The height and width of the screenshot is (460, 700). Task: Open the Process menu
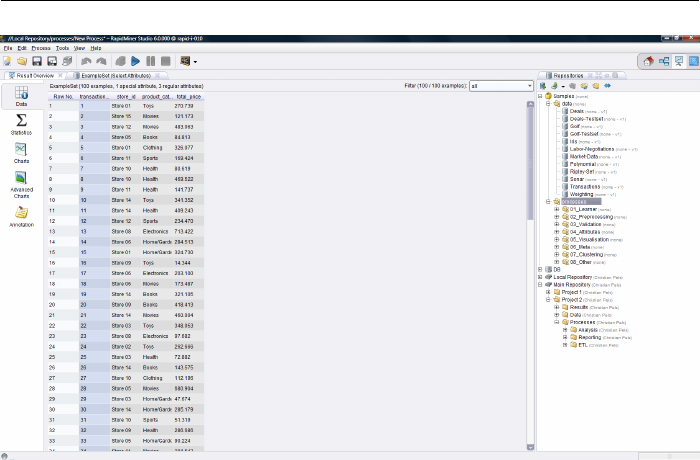[41, 48]
